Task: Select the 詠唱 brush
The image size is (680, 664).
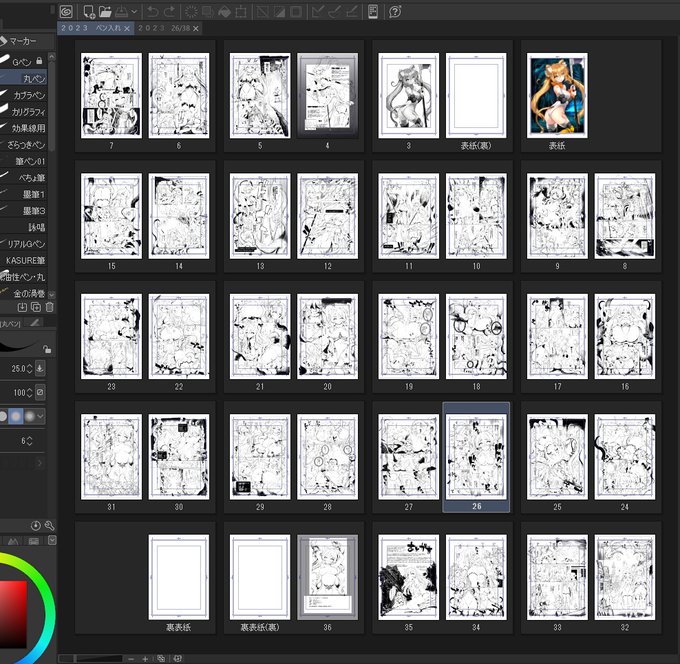Action: pos(23,227)
